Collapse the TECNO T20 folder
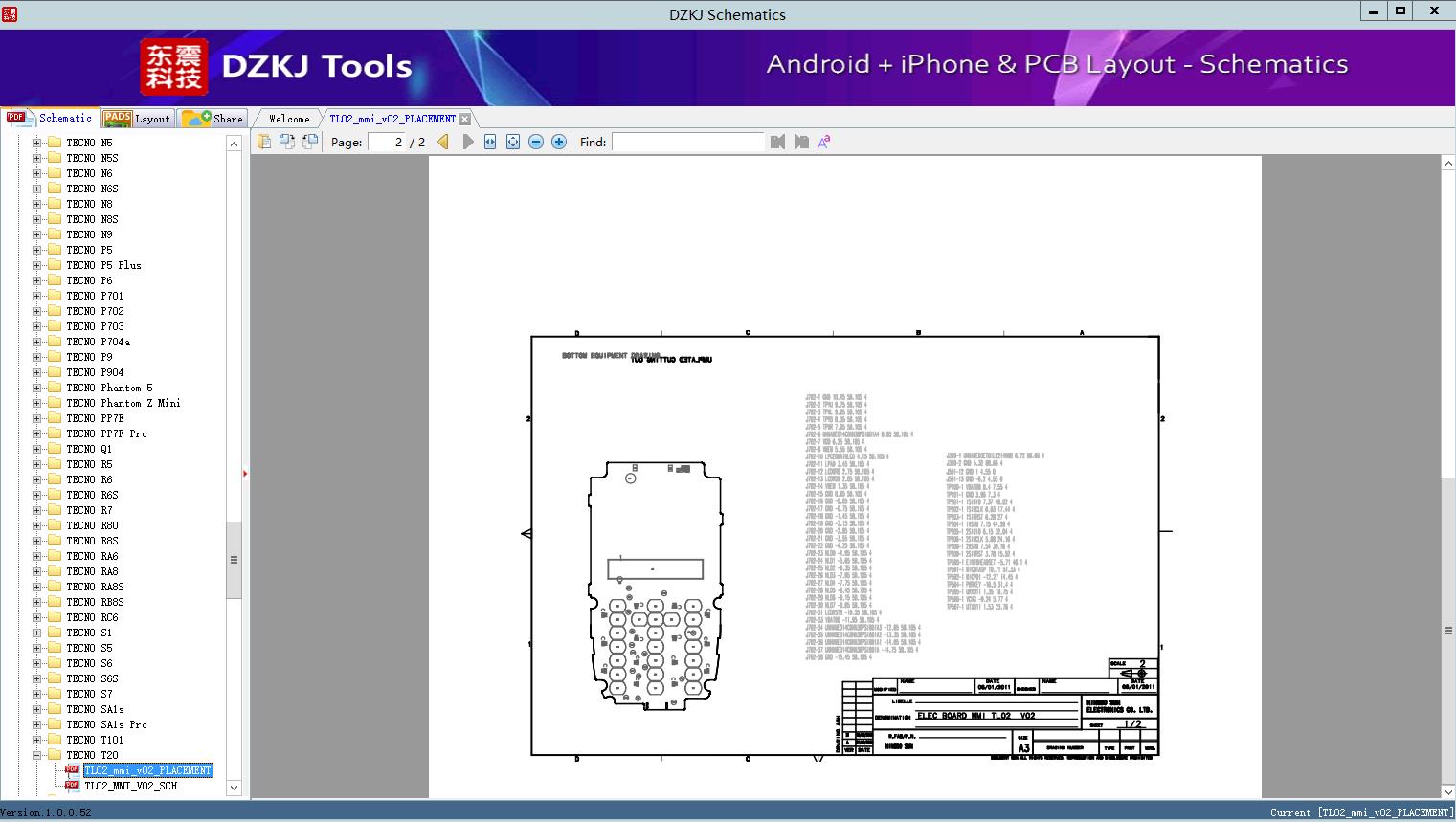Screen dimensions: 1456x822 click(x=37, y=755)
